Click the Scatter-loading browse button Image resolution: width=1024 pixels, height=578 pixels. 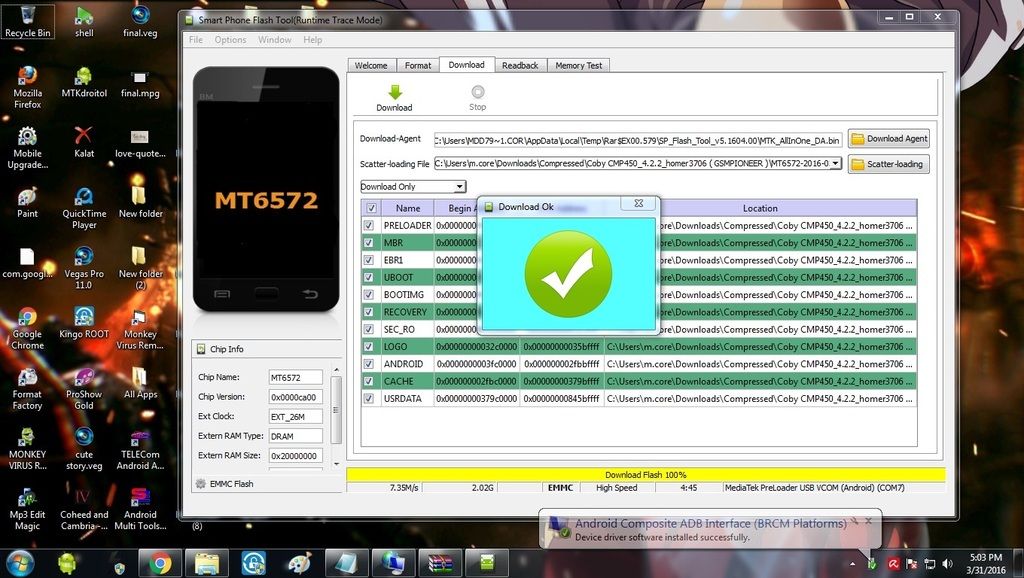(x=889, y=164)
